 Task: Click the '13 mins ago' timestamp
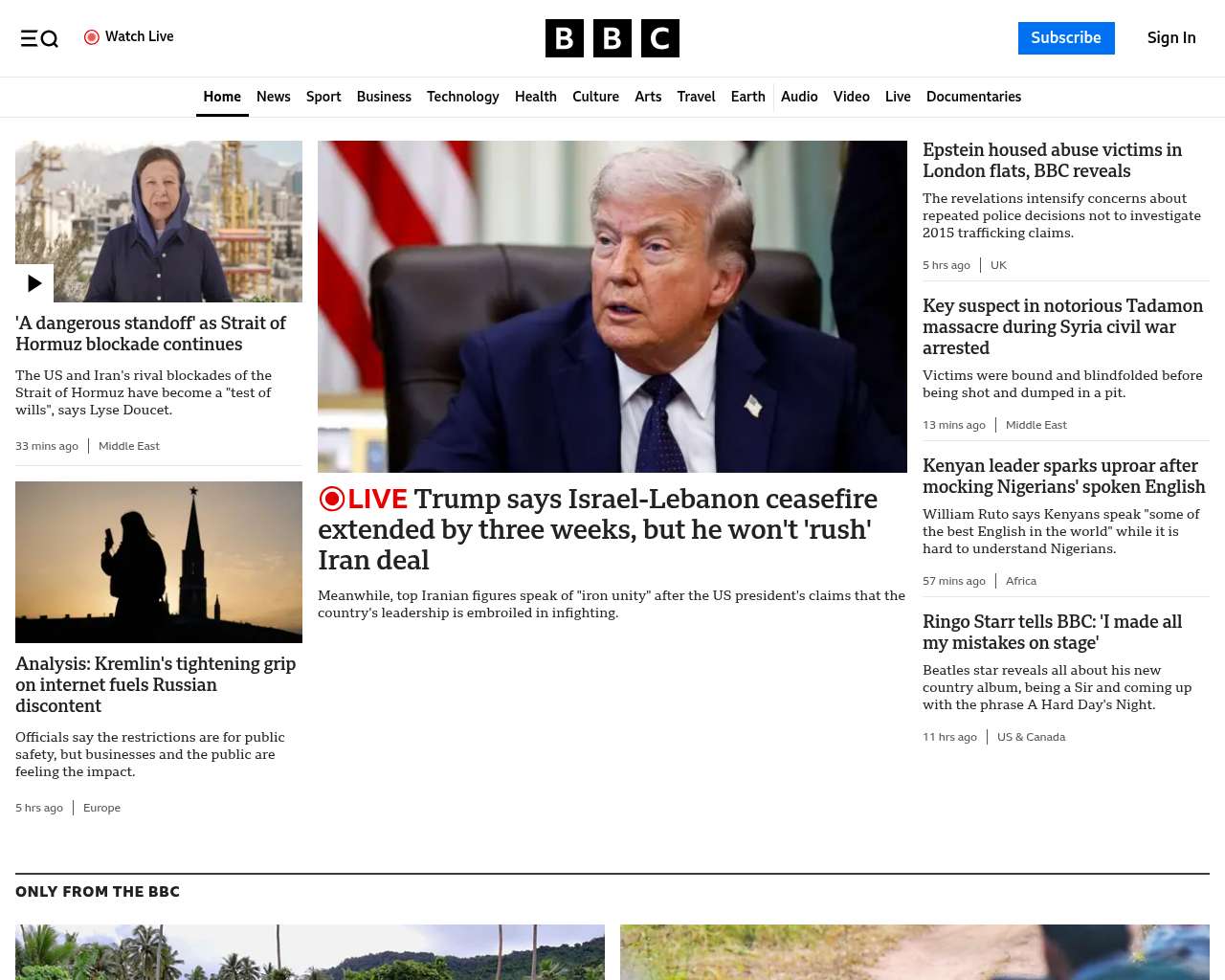point(954,425)
